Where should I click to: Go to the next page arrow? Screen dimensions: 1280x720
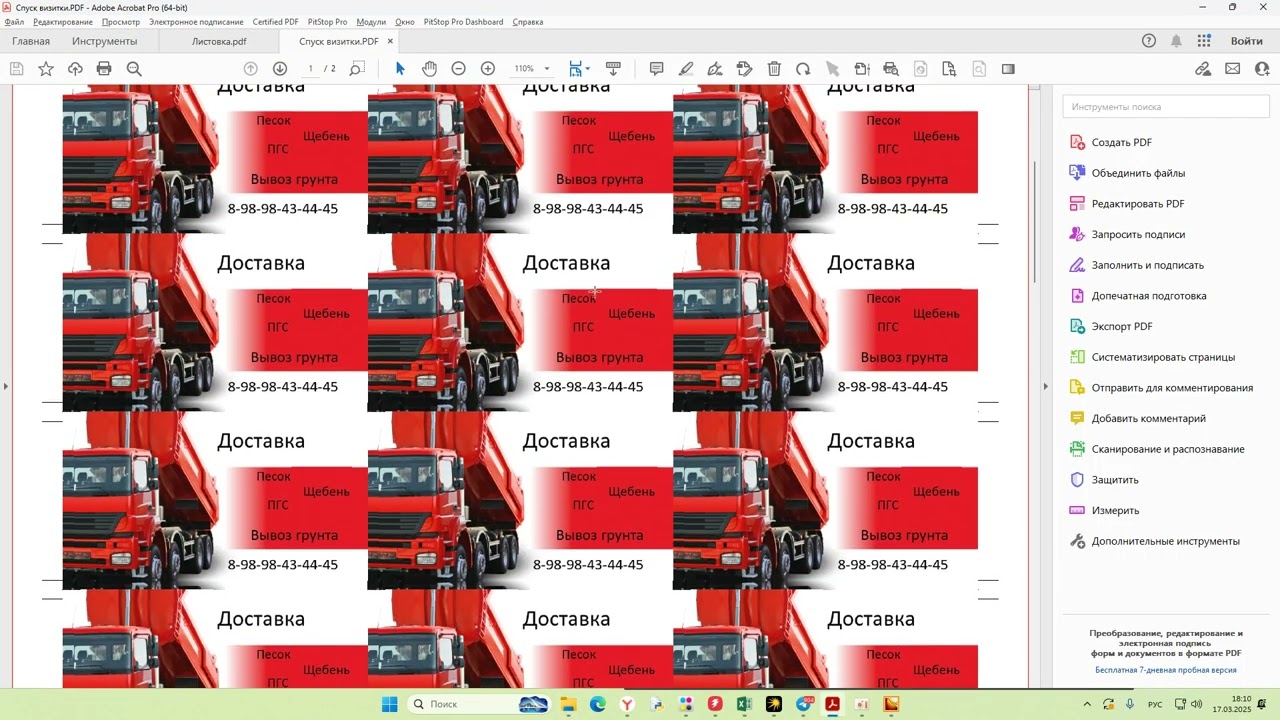coord(280,69)
